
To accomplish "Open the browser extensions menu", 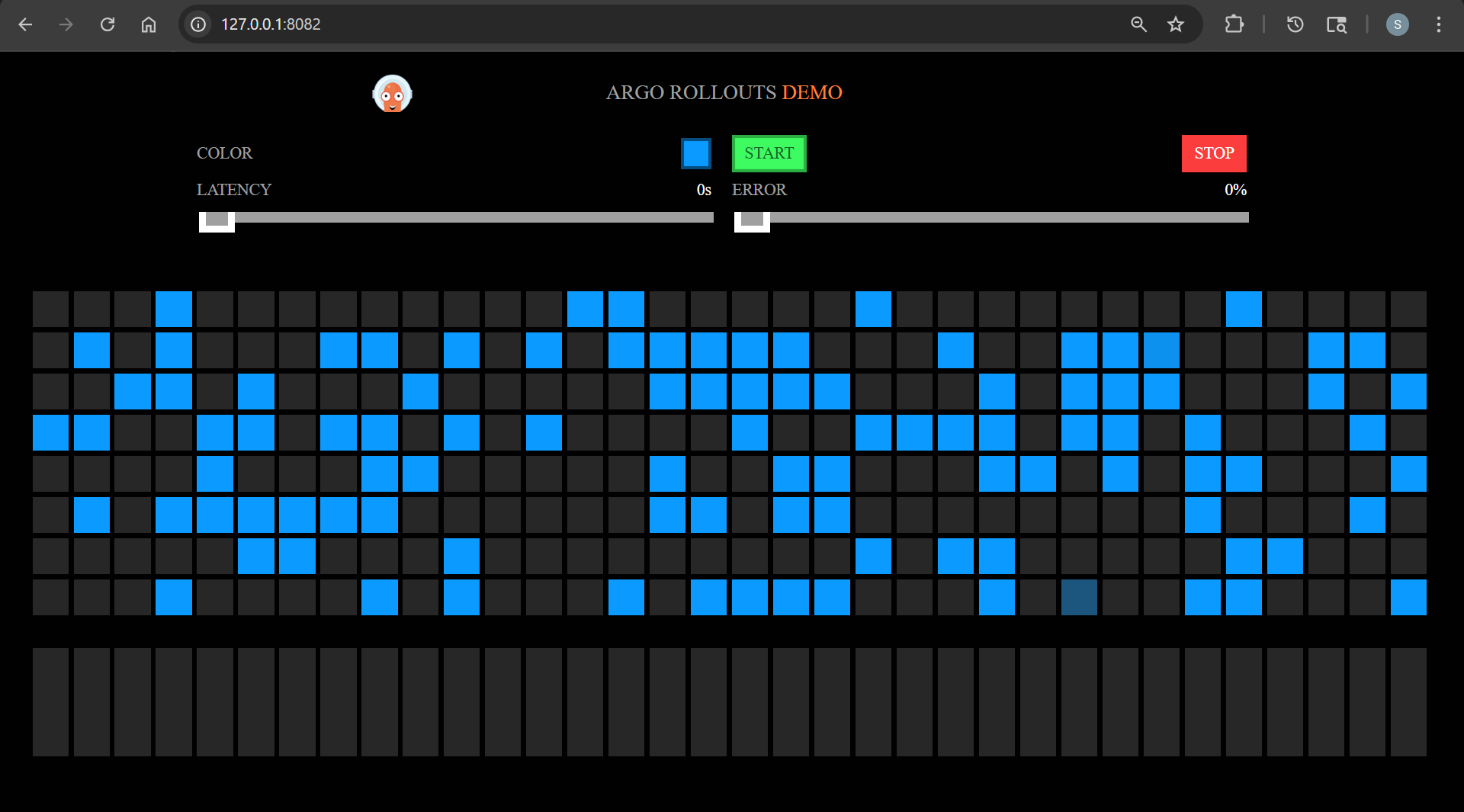I will [x=1234, y=24].
